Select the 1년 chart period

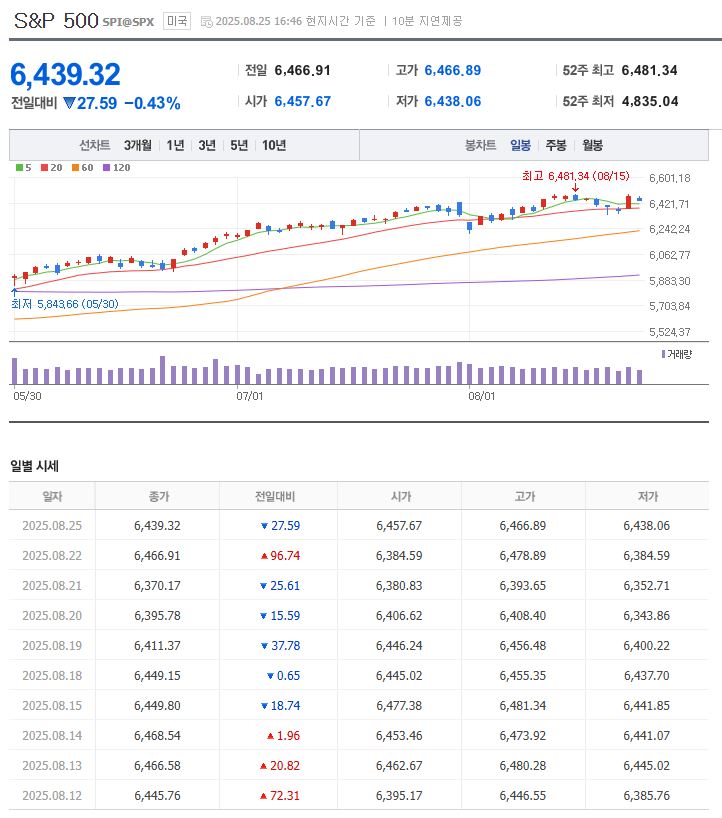click(175, 145)
